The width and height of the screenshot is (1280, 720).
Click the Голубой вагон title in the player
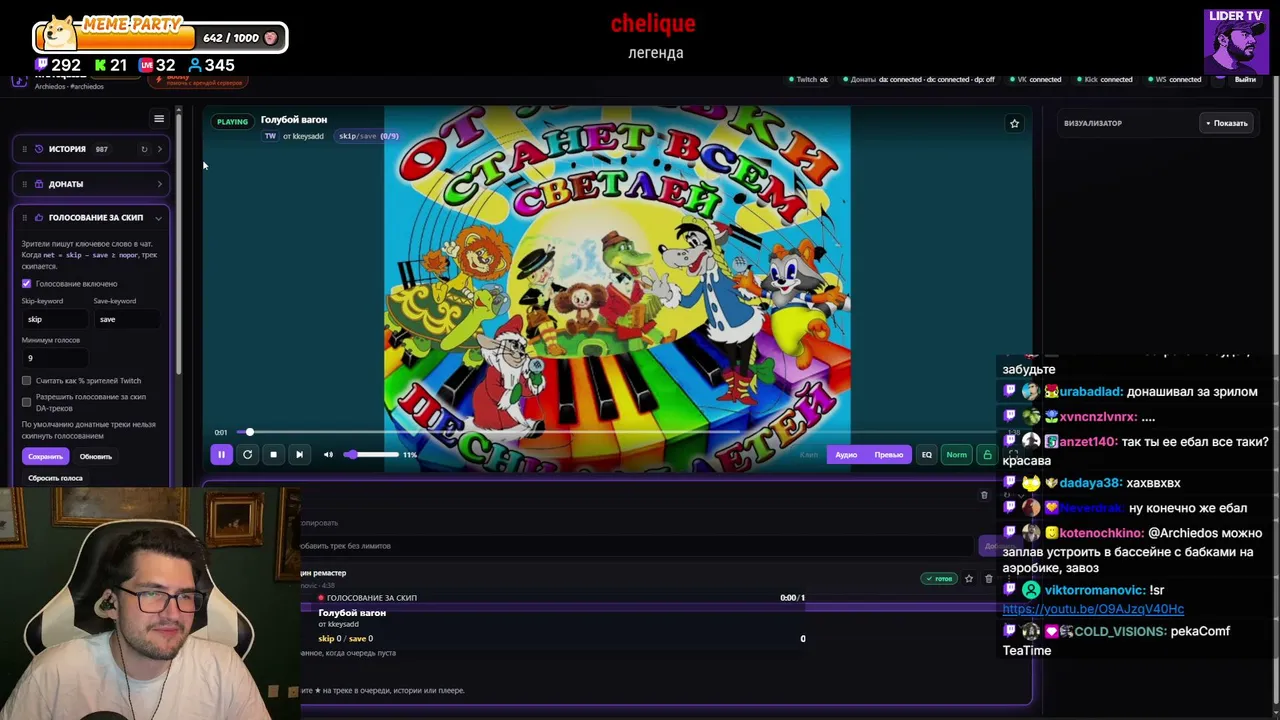[x=294, y=120]
